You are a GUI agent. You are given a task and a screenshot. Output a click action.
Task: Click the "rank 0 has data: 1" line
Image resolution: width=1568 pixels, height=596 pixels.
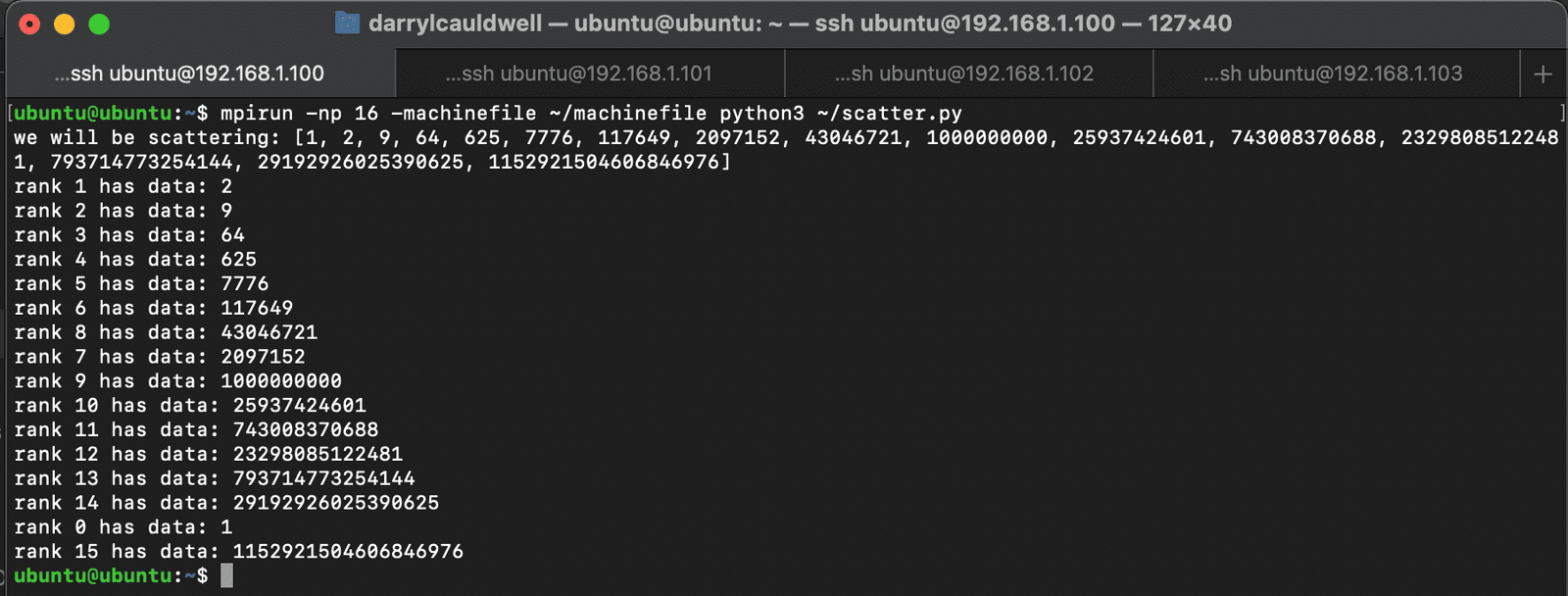pos(123,527)
